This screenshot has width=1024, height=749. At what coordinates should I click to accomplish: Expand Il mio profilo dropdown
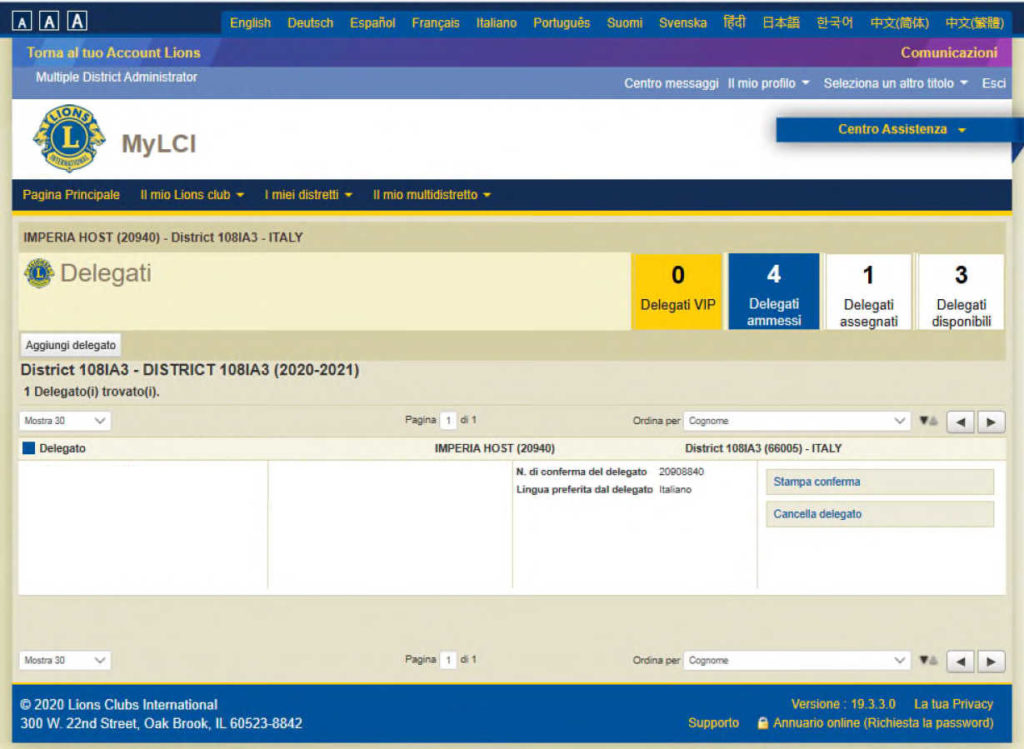769,83
